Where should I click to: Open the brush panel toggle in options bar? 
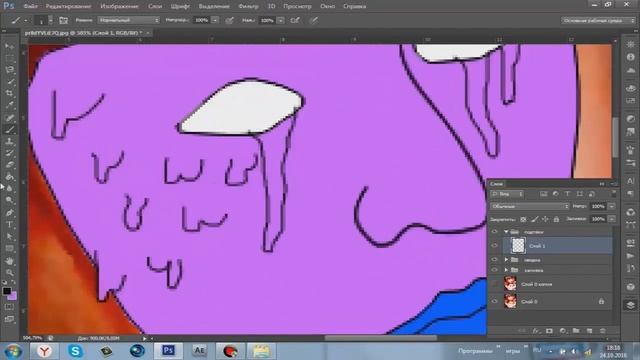coord(63,20)
